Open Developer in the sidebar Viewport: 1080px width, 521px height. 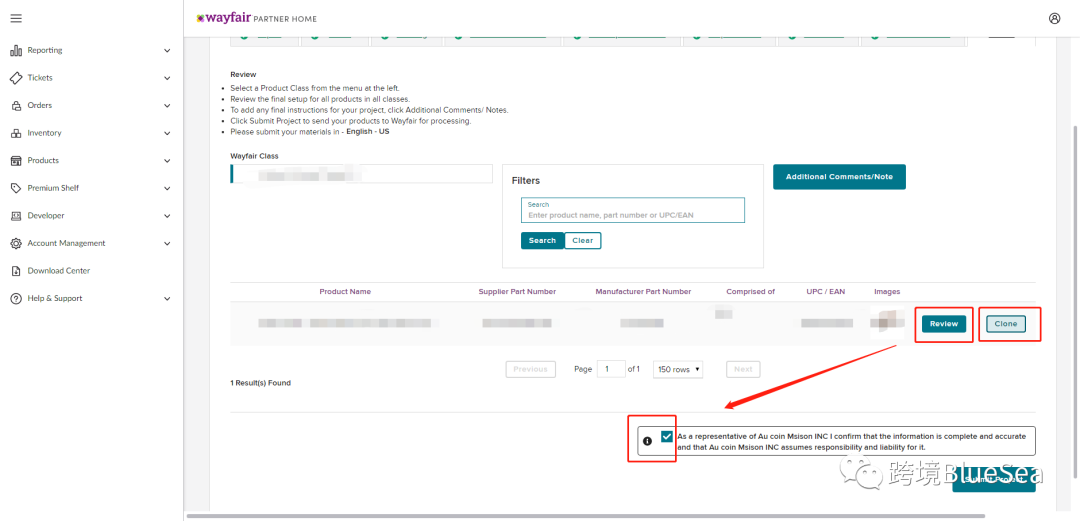click(45, 216)
